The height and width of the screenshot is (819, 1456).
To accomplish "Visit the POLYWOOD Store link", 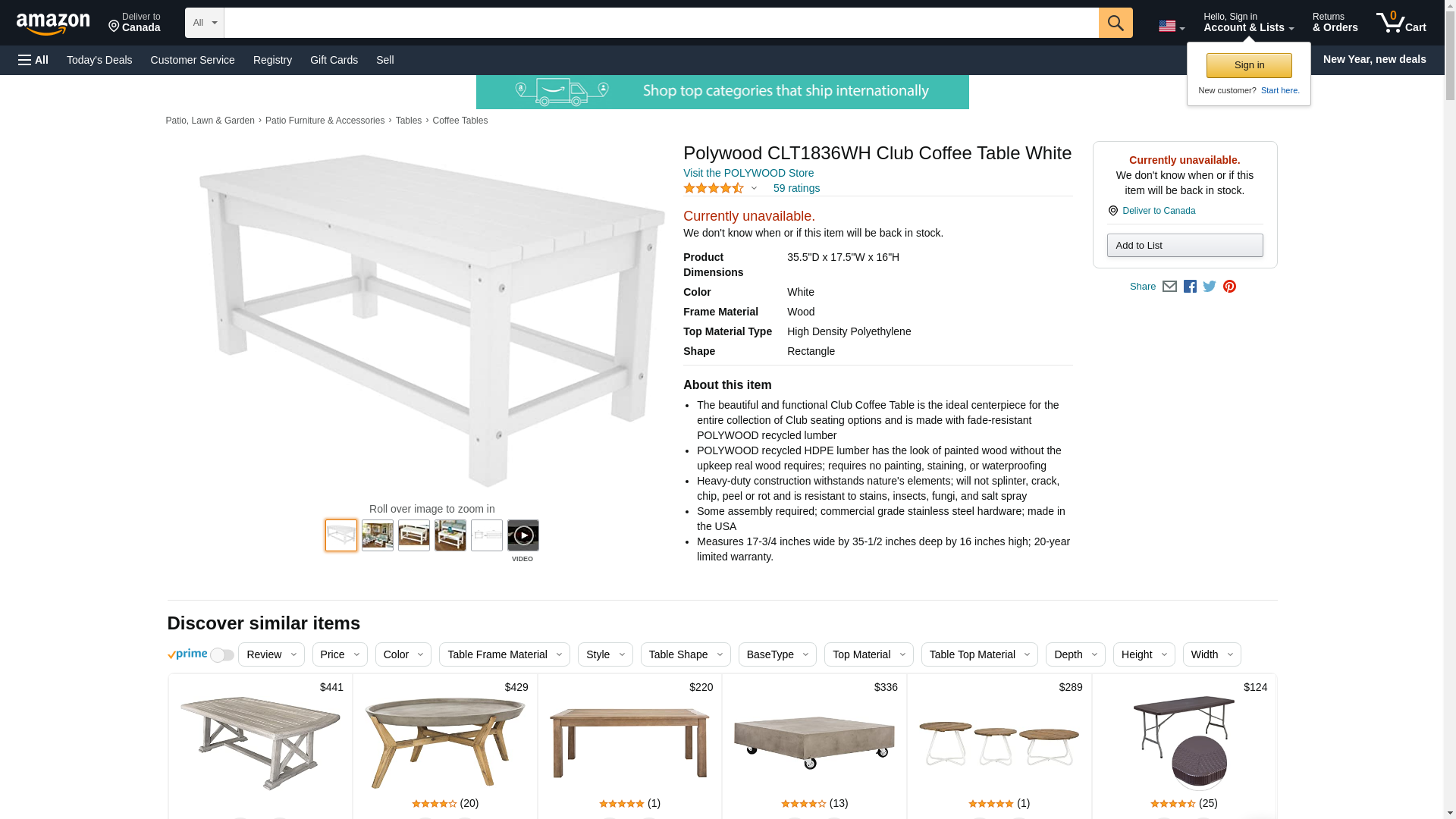I will (x=748, y=173).
